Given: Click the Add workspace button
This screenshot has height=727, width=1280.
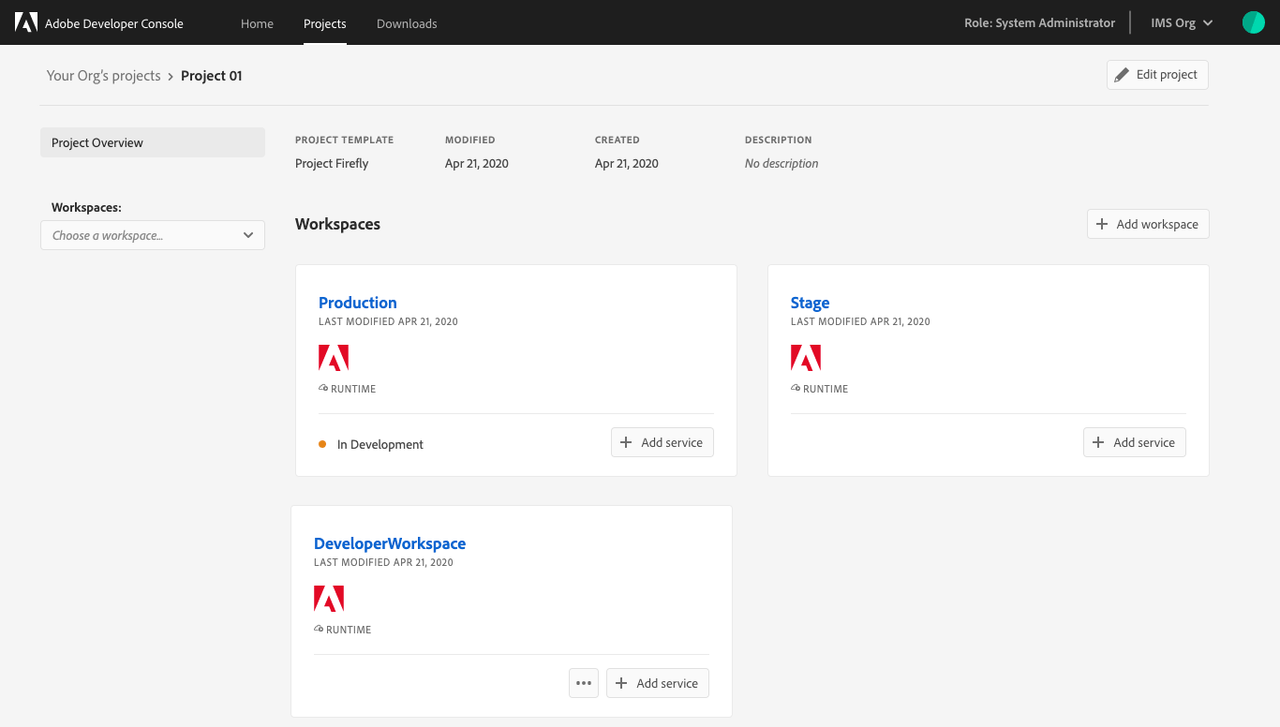Looking at the screenshot, I should tap(1148, 224).
